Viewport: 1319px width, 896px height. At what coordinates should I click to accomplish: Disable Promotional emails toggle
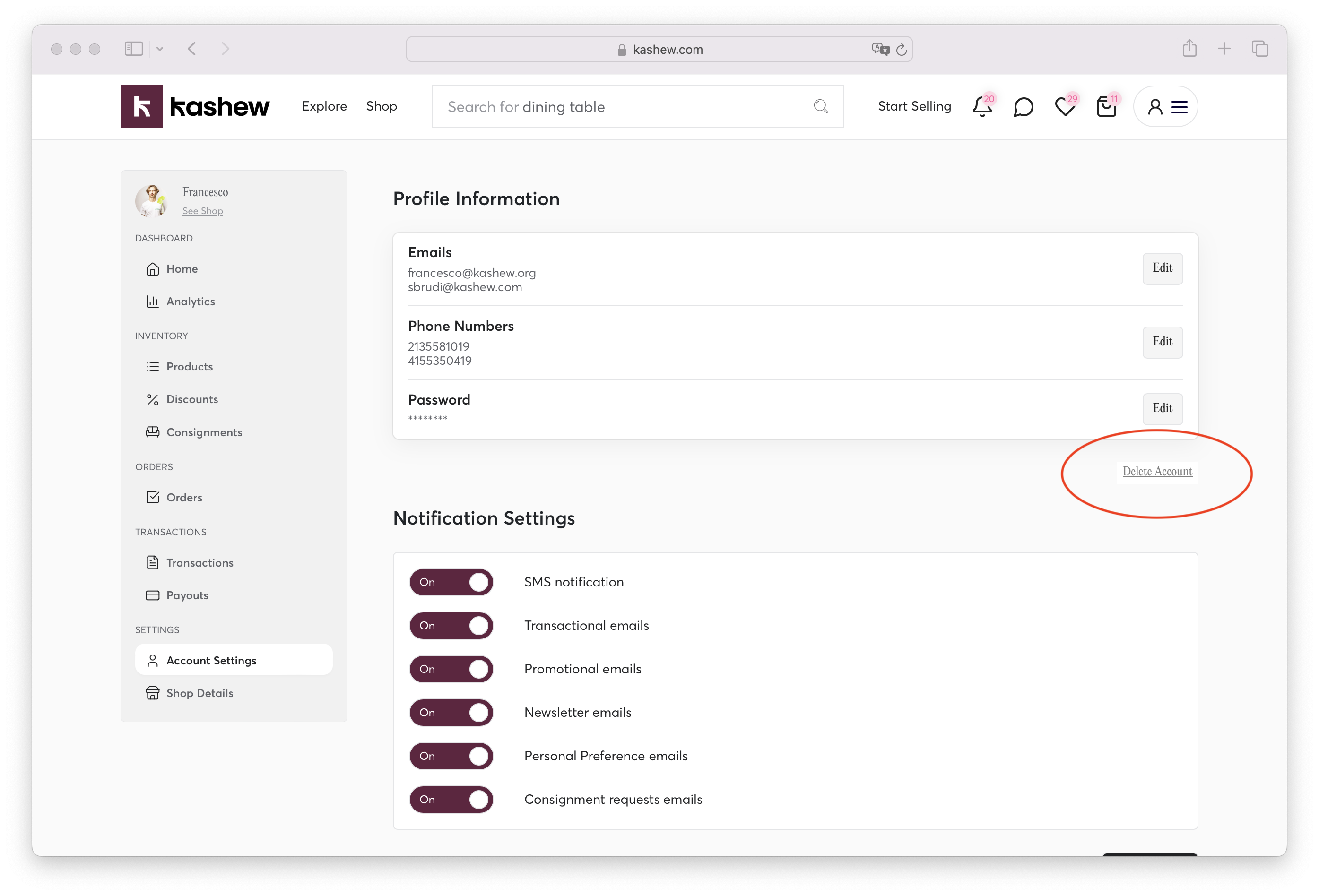click(x=451, y=669)
